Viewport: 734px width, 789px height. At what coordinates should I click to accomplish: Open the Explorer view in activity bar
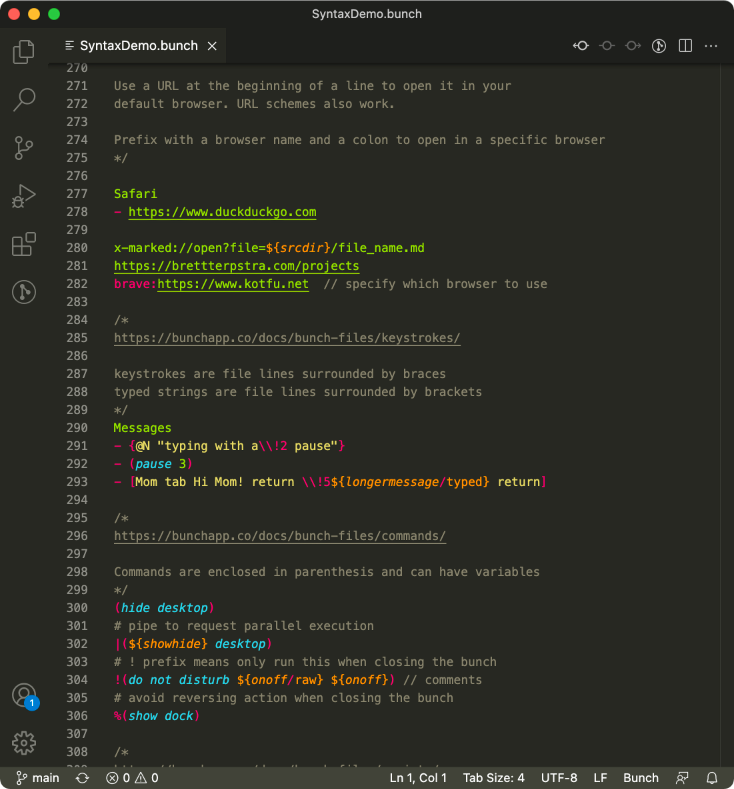coord(24,52)
